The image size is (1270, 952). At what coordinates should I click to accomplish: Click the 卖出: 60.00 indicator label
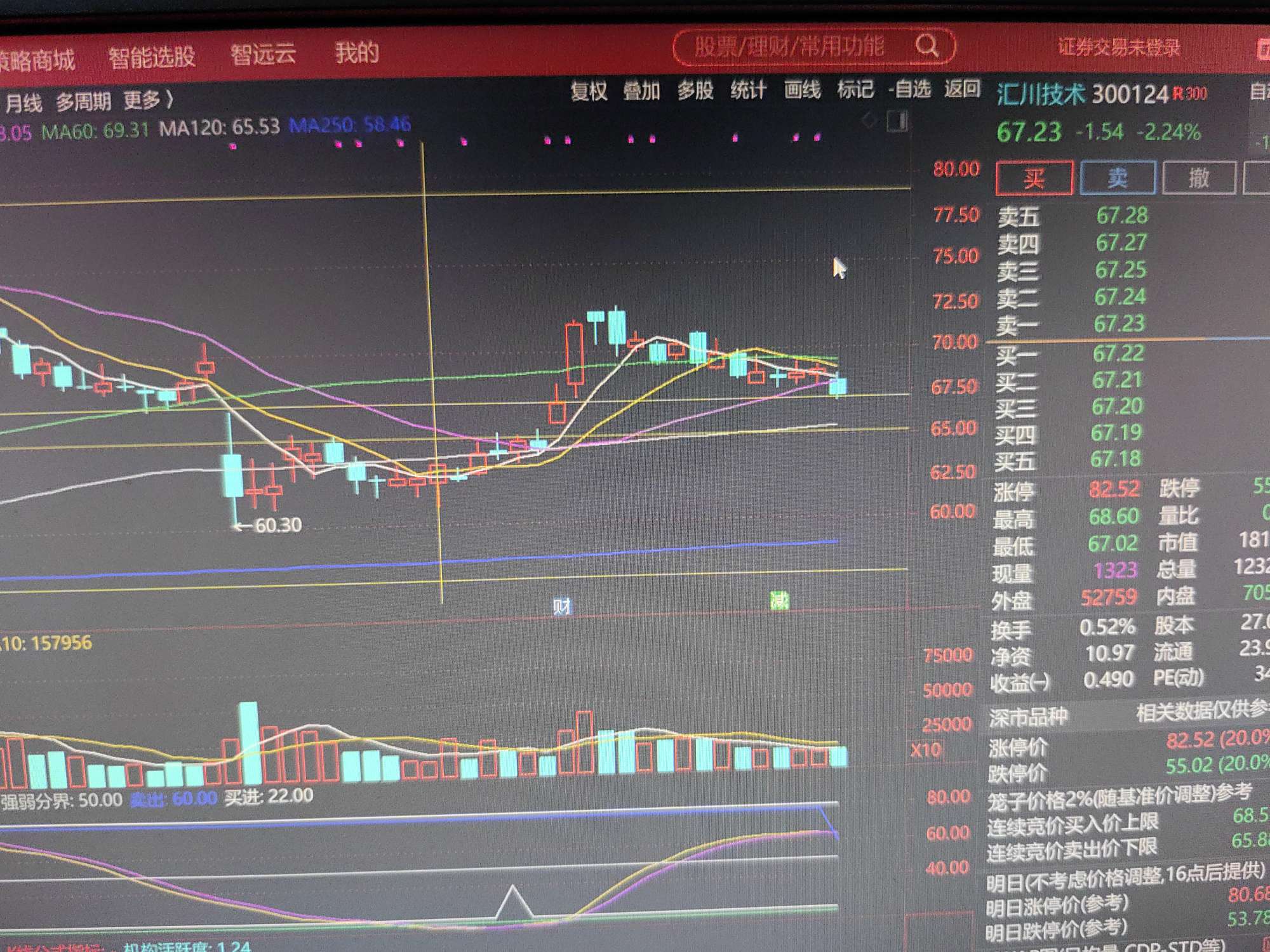(173, 798)
